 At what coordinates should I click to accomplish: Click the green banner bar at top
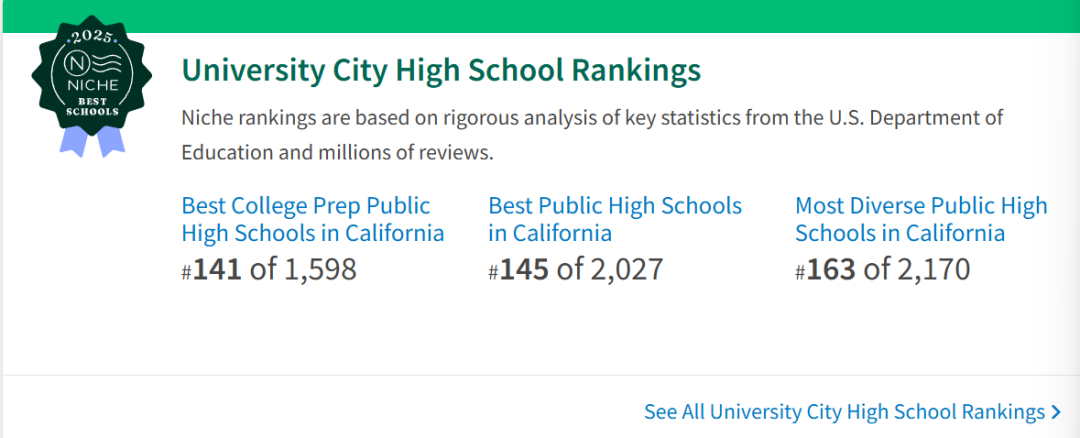[x=540, y=16]
